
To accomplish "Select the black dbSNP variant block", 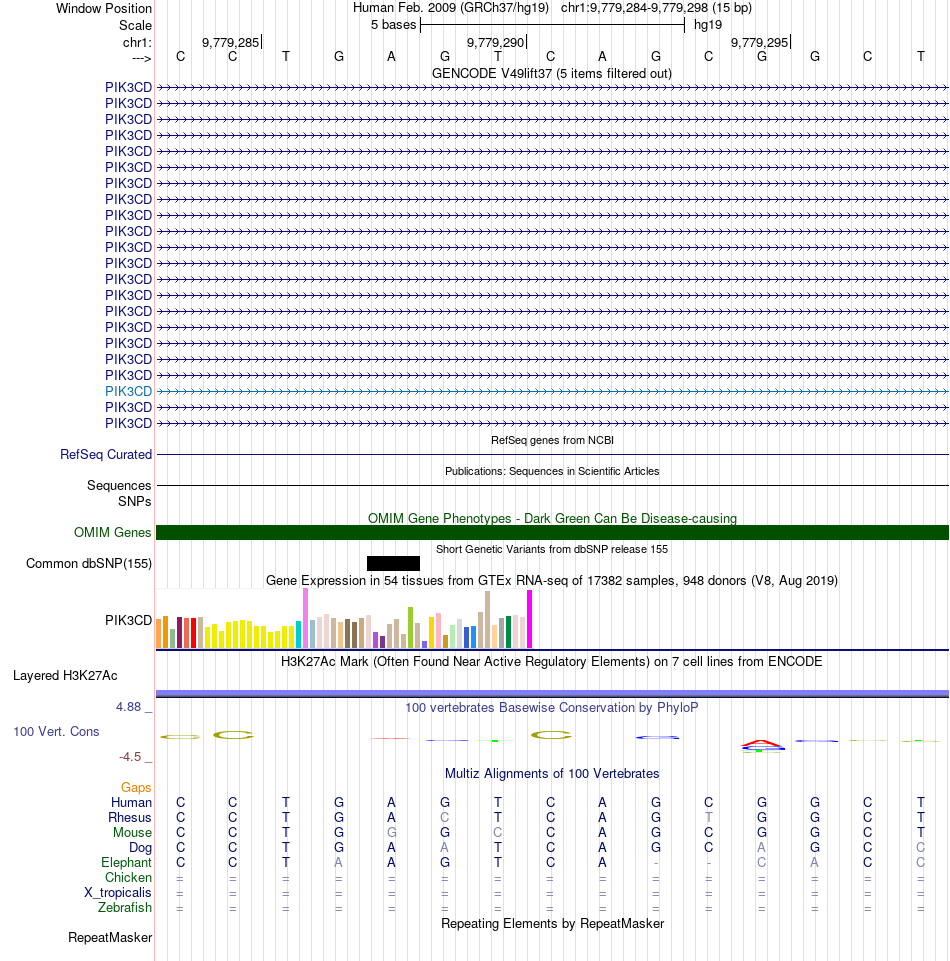I will 393,563.
